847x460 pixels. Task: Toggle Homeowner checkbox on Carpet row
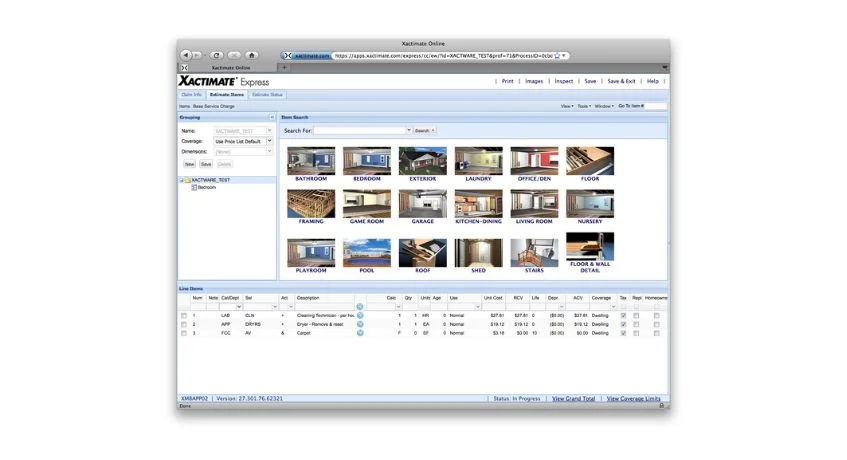[x=656, y=333]
